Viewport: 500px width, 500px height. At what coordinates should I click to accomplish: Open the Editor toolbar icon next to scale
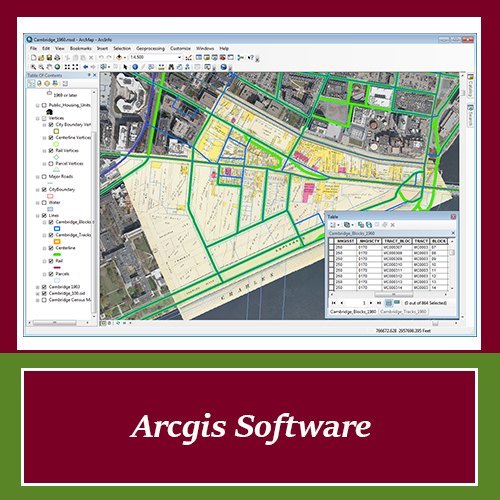(x=189, y=58)
